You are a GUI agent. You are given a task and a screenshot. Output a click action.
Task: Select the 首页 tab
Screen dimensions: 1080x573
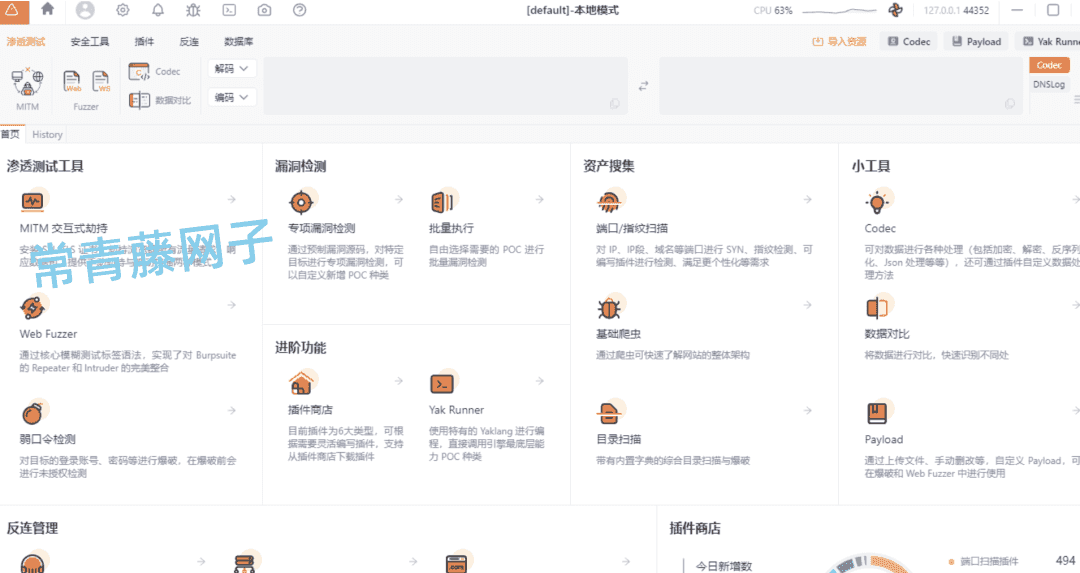(10, 134)
